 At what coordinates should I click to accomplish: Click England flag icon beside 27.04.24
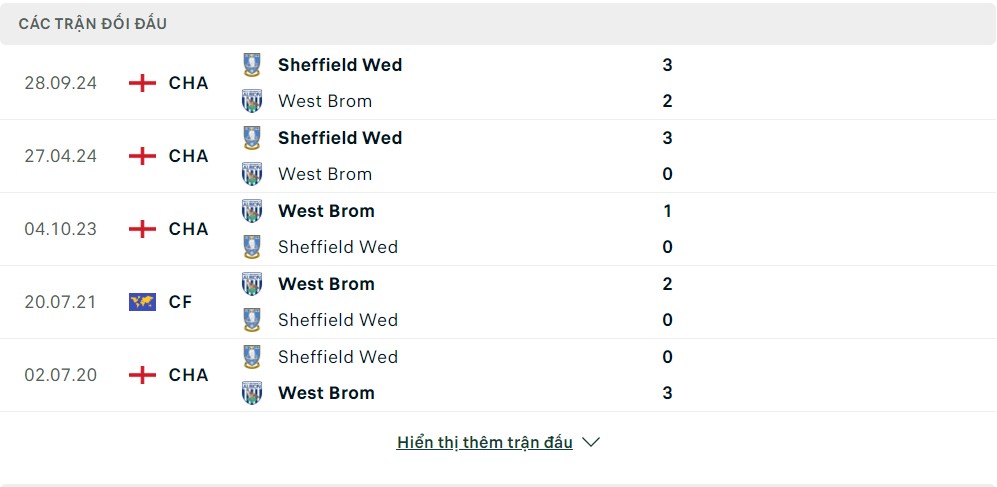142,156
